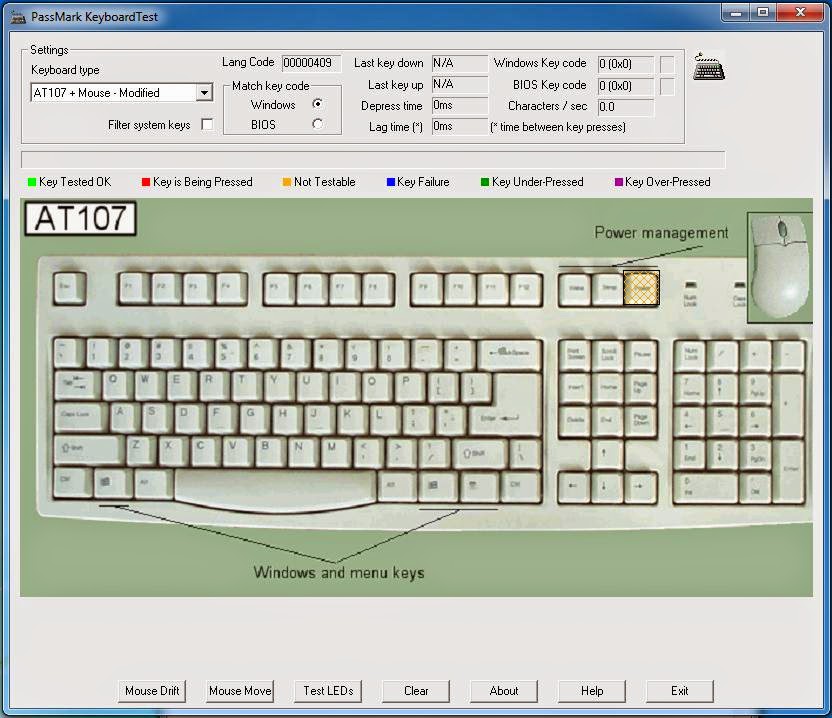832x718 pixels.
Task: Click the Characters / sec value field
Action: [x=626, y=107]
